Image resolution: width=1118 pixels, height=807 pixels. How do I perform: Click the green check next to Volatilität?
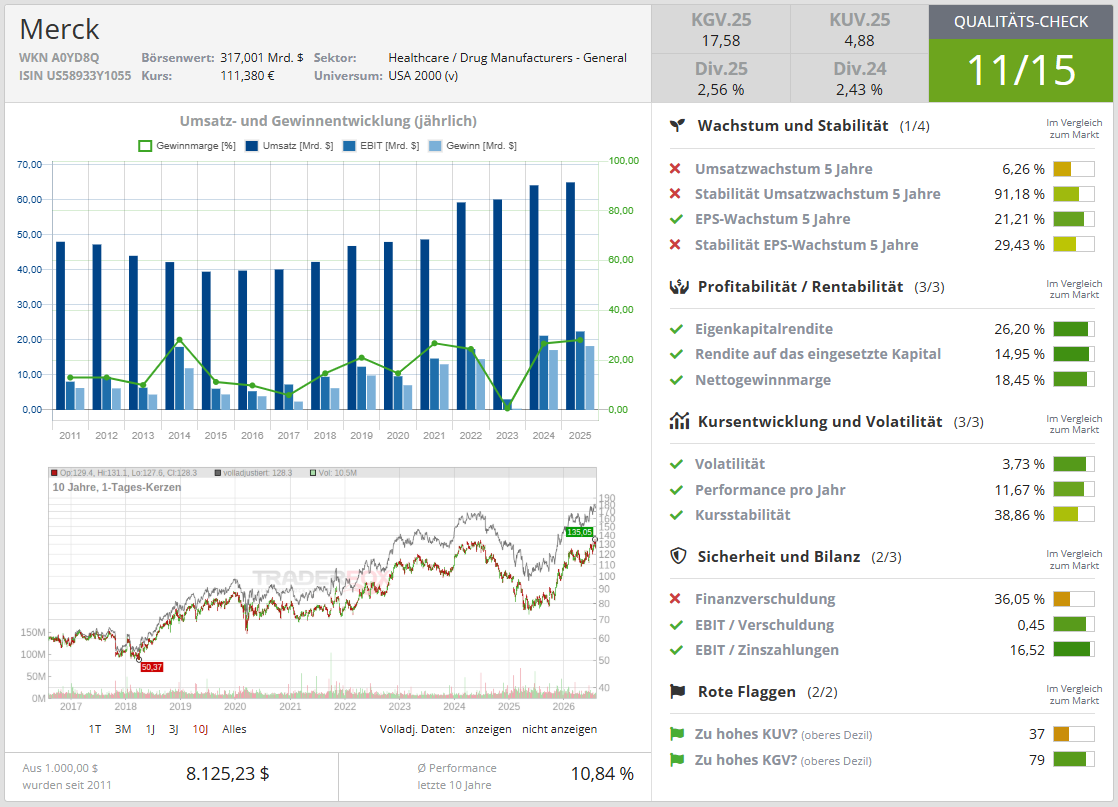[677, 464]
